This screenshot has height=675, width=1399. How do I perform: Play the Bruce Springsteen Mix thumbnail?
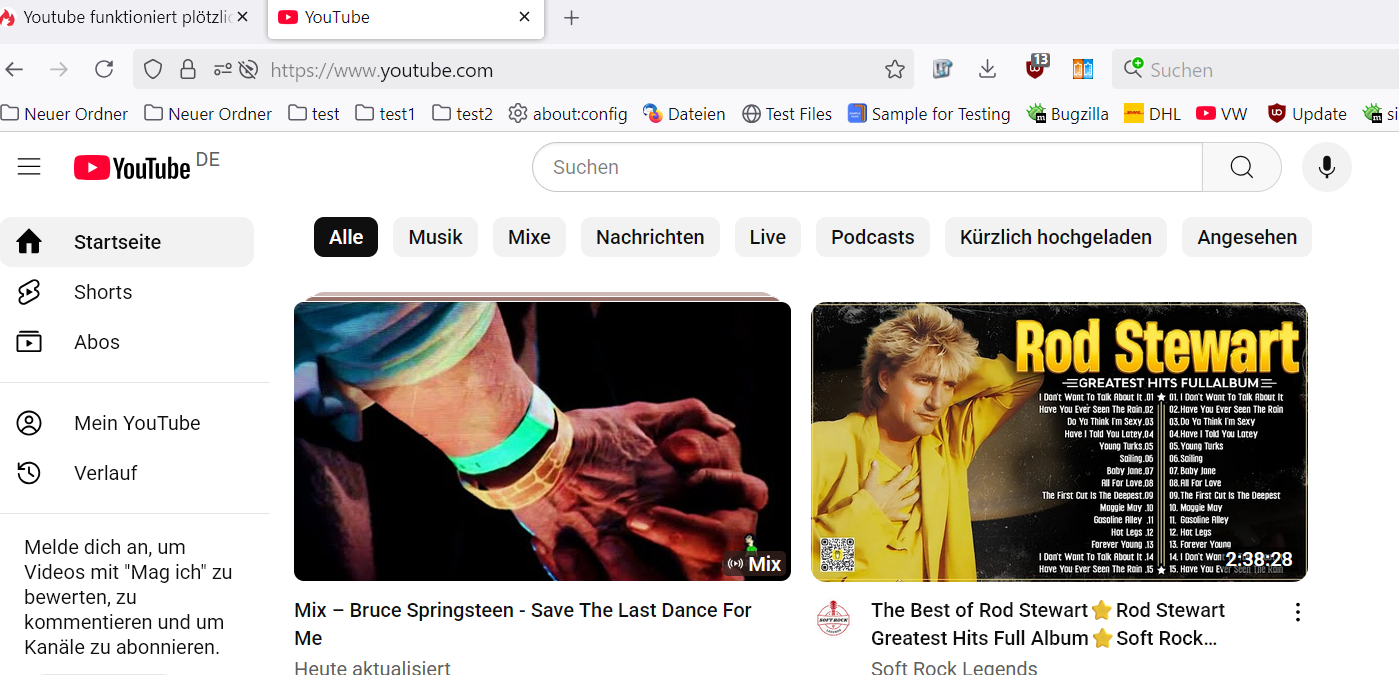coord(542,441)
